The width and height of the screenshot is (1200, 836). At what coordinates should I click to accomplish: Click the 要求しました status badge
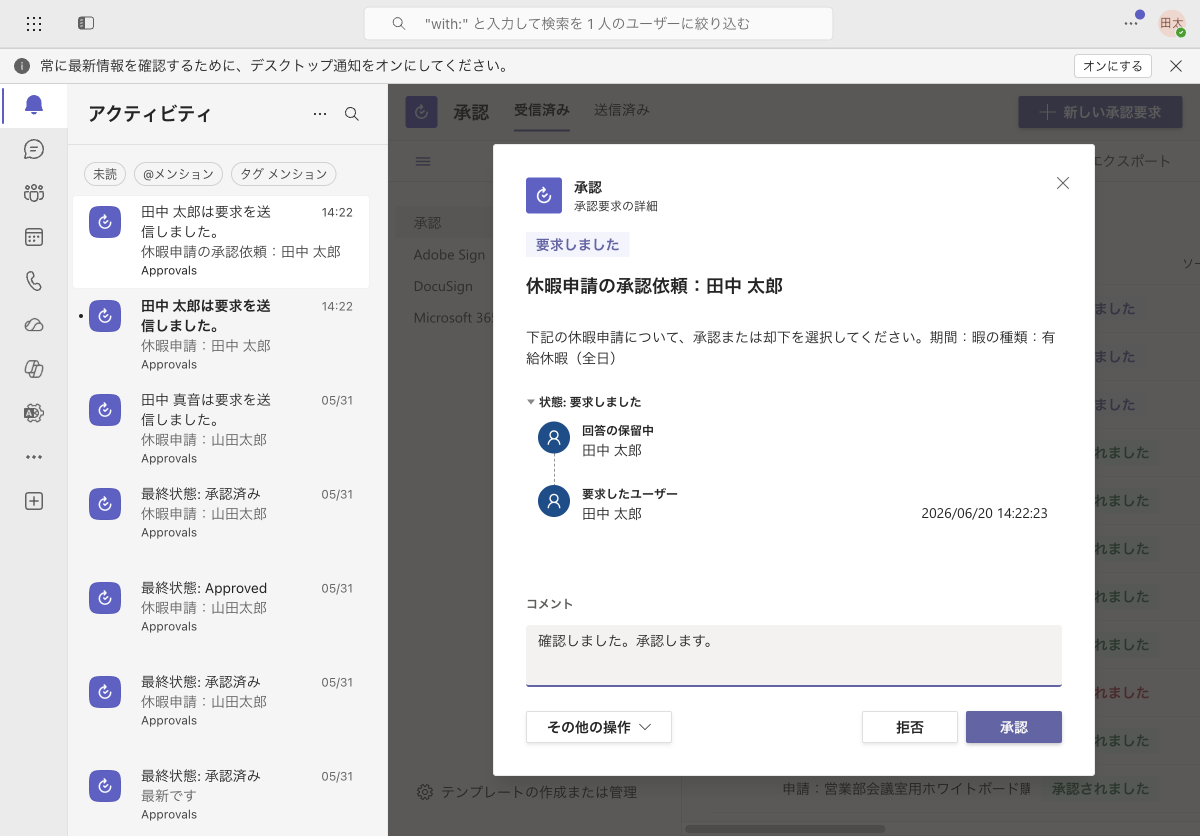(577, 245)
